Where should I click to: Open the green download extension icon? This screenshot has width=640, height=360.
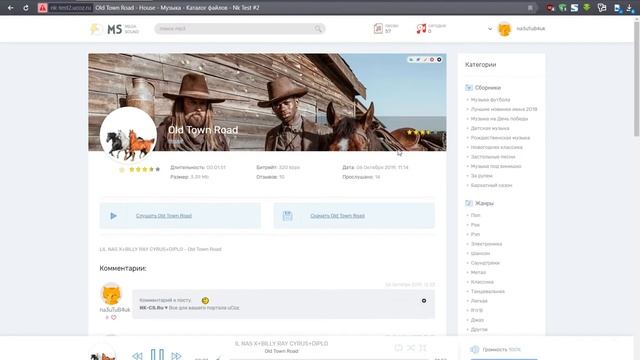tap(587, 8)
